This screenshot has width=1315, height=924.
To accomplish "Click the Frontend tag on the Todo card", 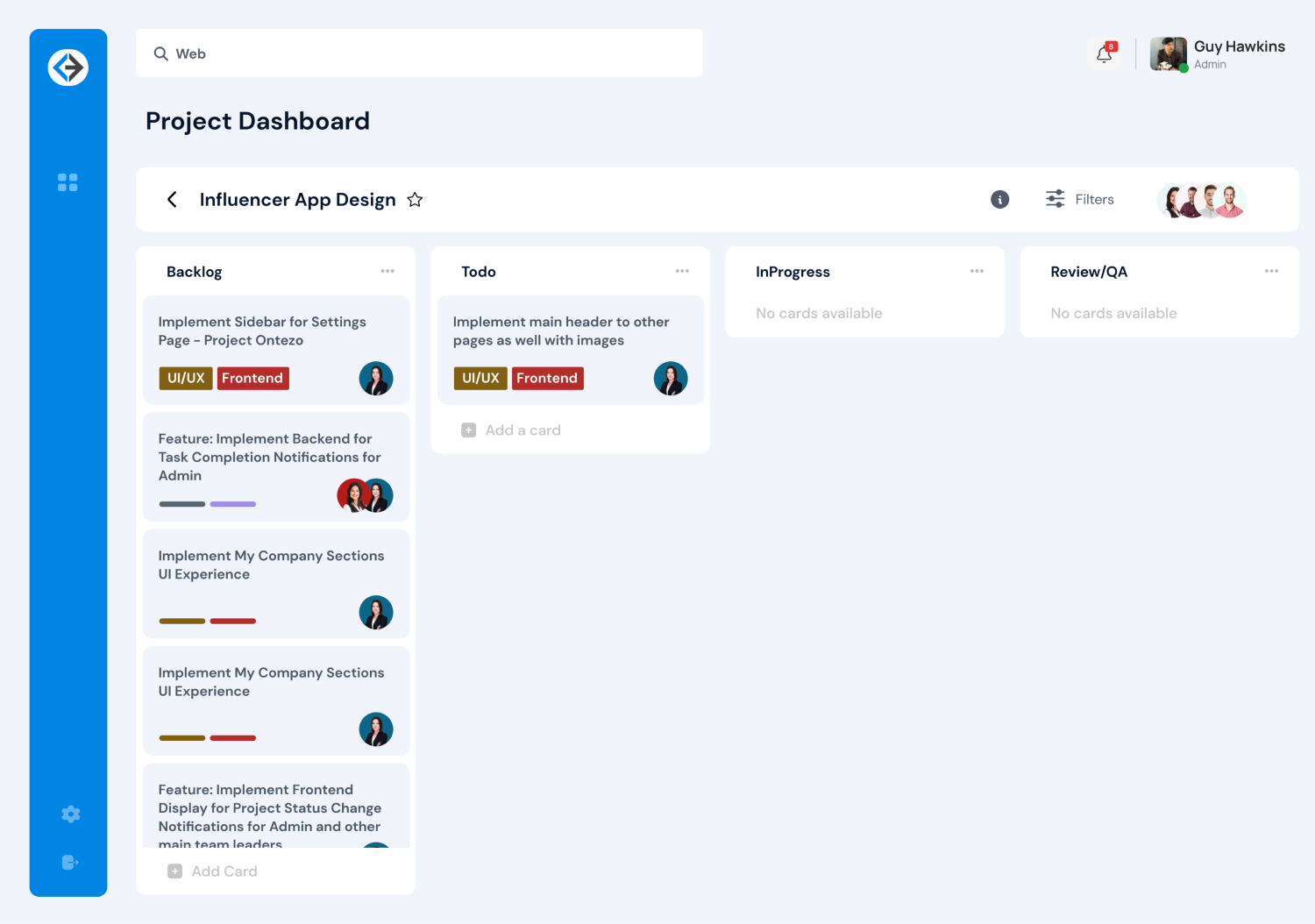I will point(548,378).
